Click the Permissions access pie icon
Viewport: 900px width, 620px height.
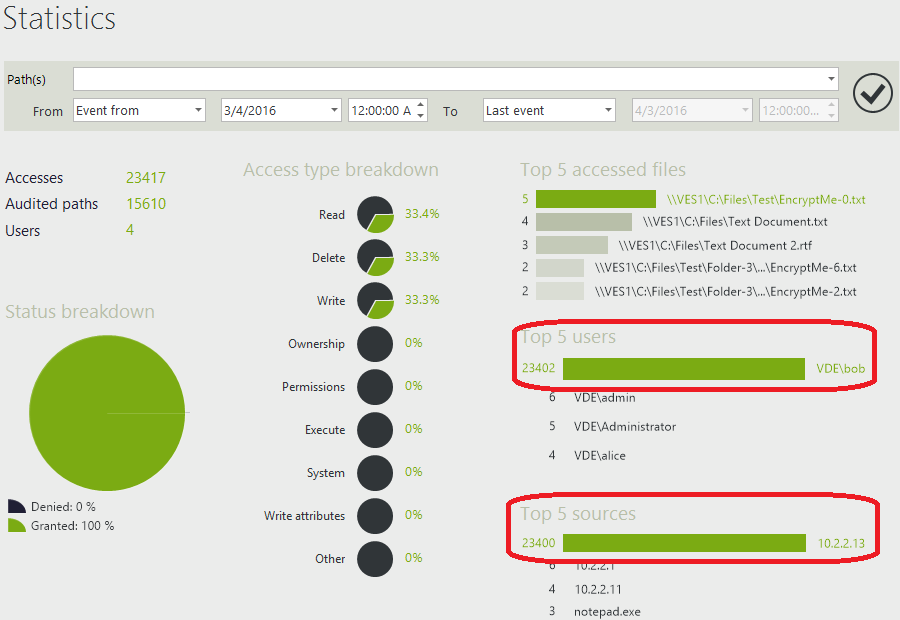pyautogui.click(x=375, y=387)
